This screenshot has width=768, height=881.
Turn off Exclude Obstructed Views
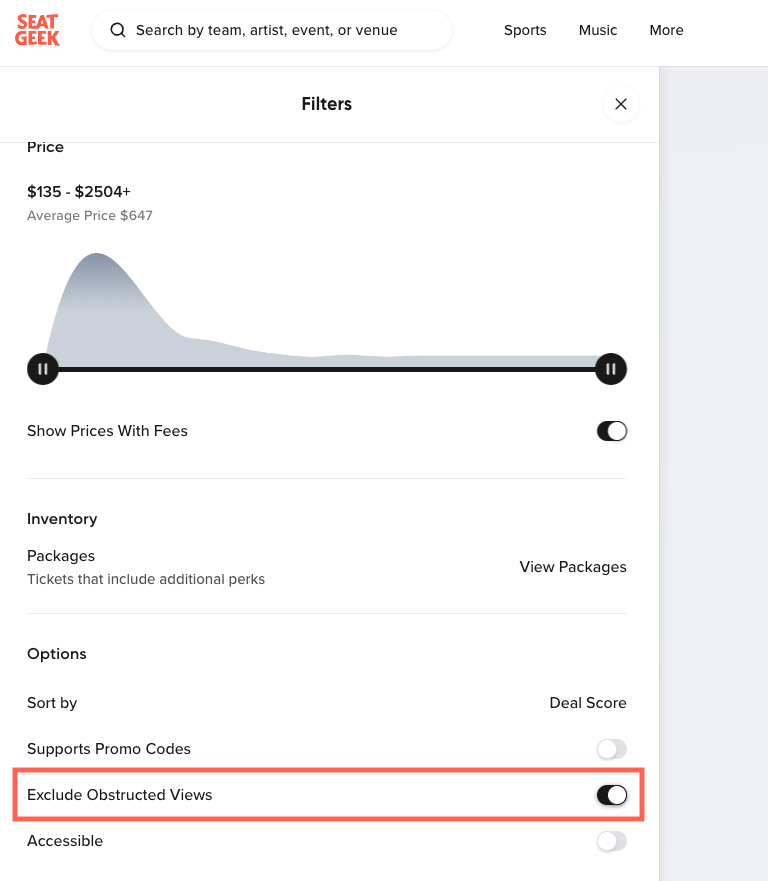coord(611,795)
